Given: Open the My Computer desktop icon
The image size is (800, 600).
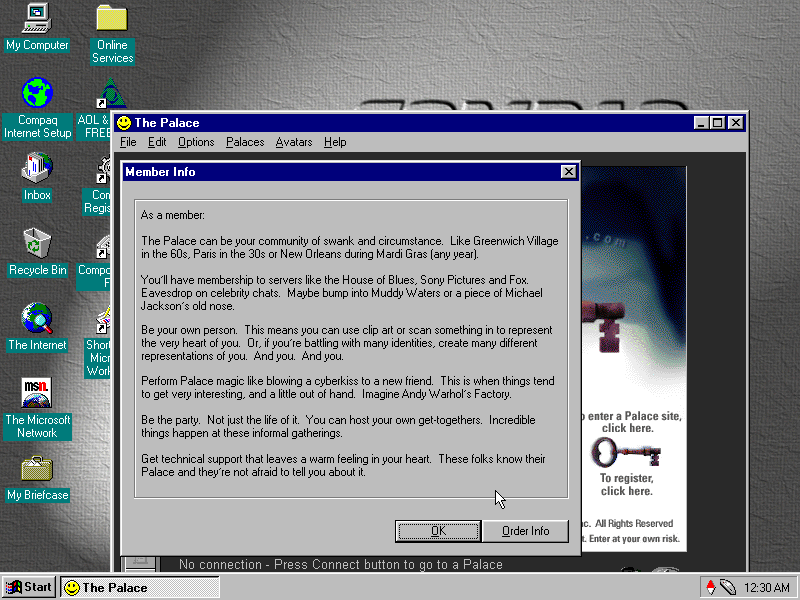Looking at the screenshot, I should [37, 18].
